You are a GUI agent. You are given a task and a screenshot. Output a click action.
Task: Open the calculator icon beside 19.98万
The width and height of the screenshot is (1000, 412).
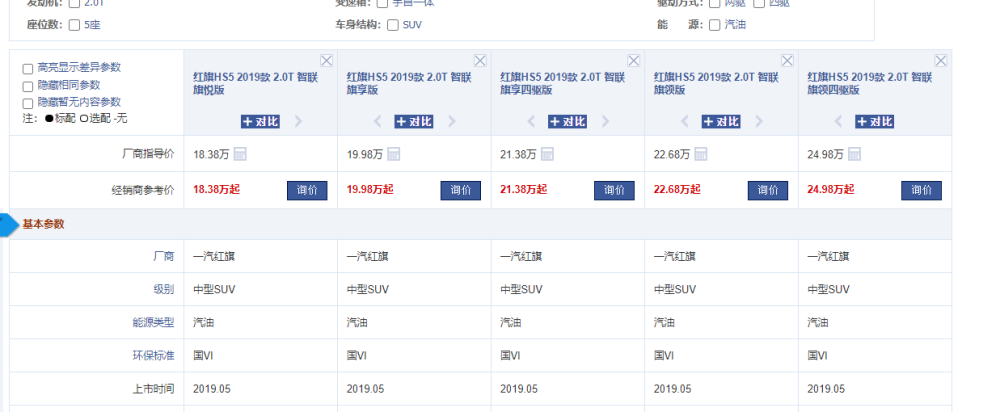393,154
